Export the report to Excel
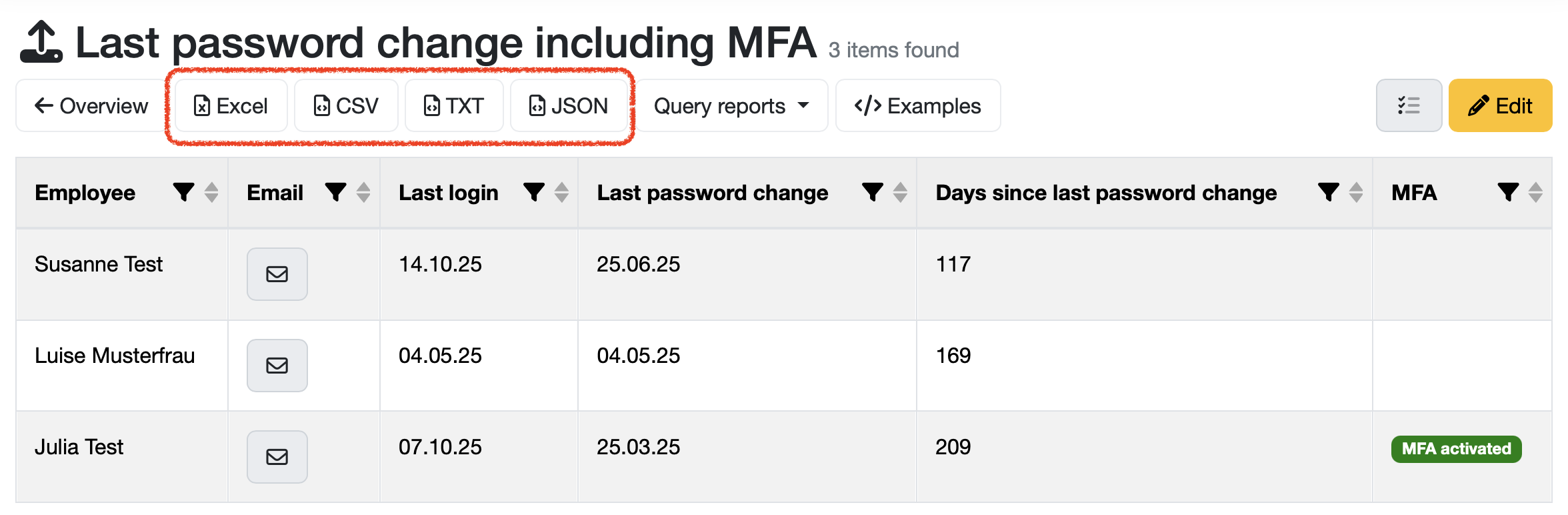 tap(231, 105)
